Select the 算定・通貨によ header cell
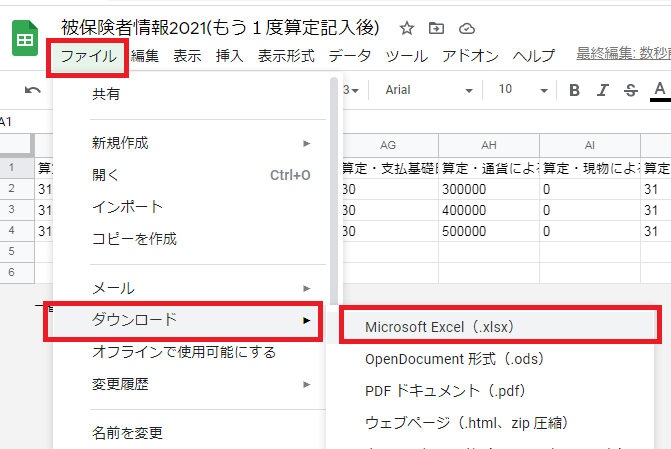The height and width of the screenshot is (449, 671). point(489,168)
